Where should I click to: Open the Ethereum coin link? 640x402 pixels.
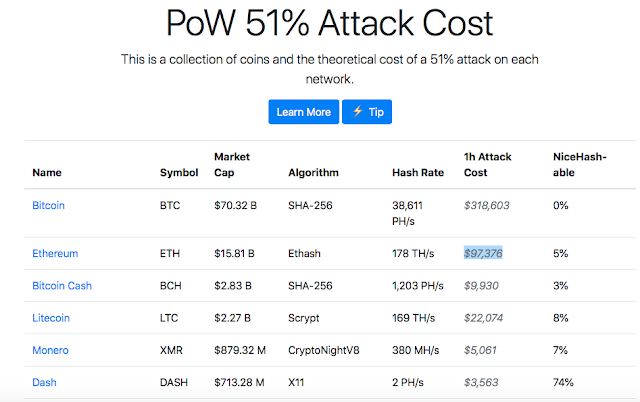pyautogui.click(x=55, y=254)
